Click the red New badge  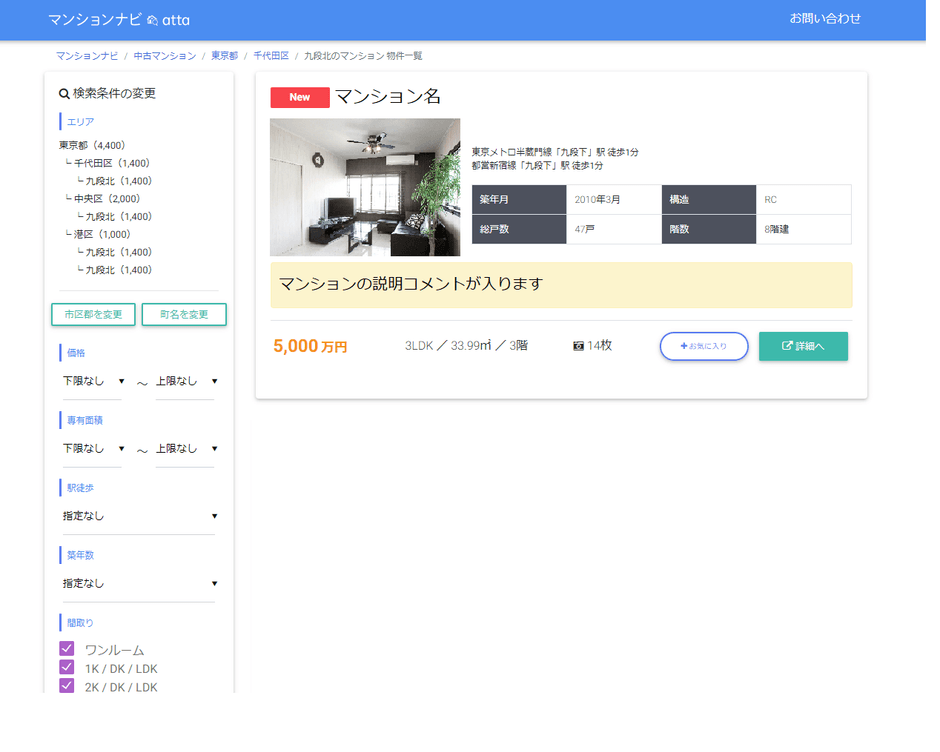[299, 97]
